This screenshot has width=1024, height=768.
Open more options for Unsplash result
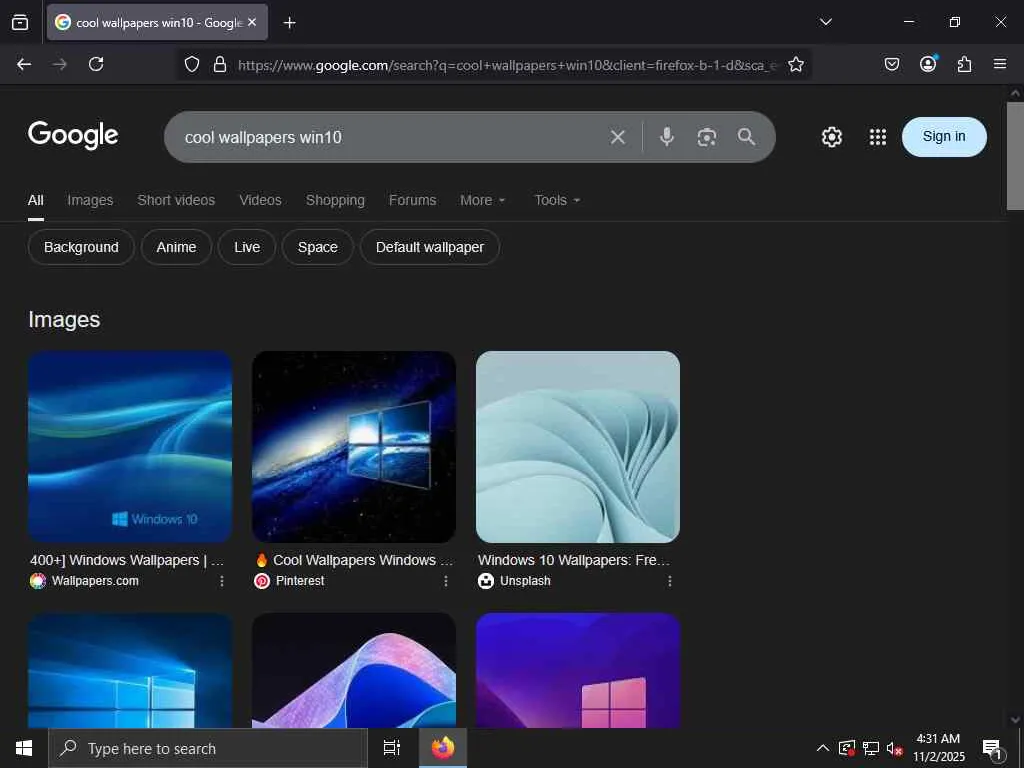coord(669,581)
